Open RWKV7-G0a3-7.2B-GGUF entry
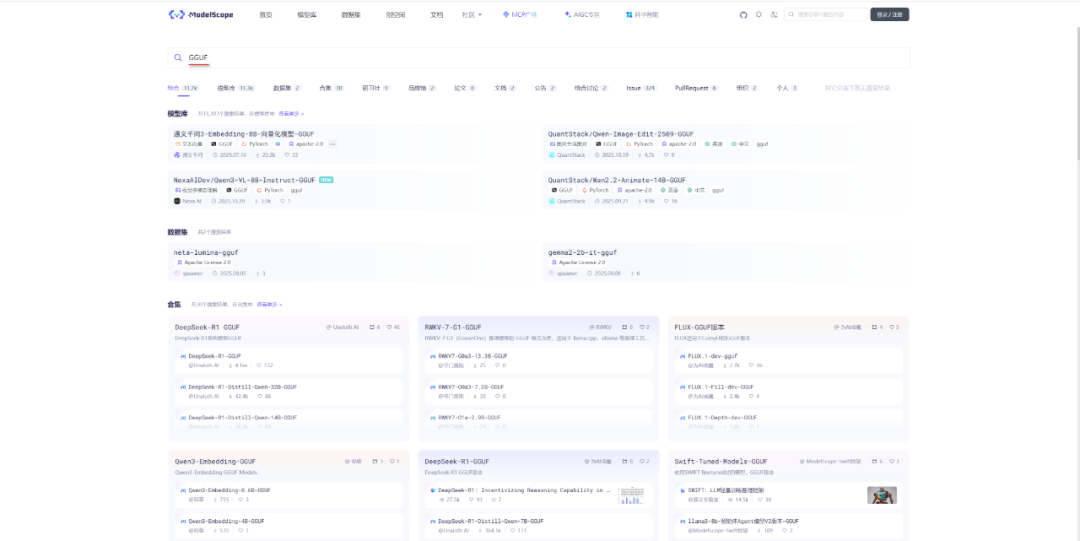This screenshot has width=1080, height=541. tap(471, 387)
